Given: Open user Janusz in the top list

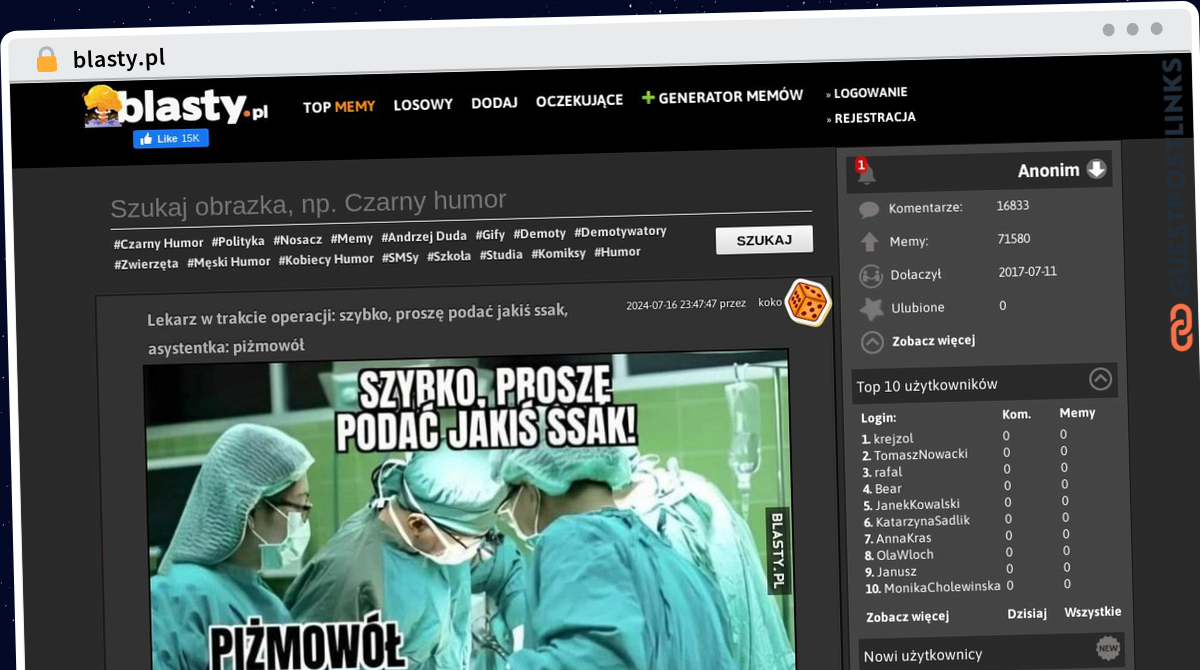Looking at the screenshot, I should pos(895,572).
